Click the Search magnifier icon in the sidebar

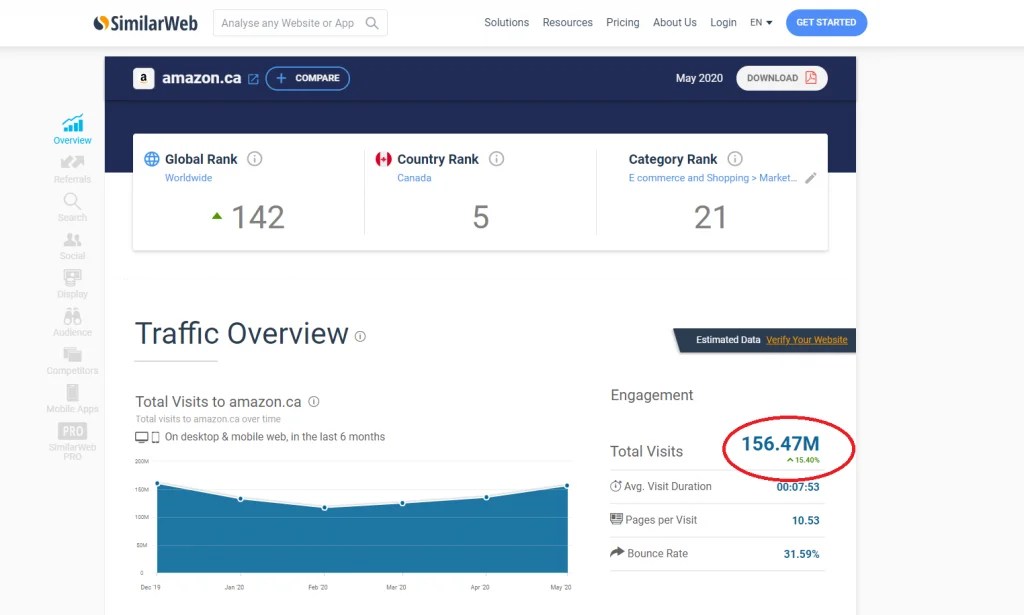pos(72,202)
